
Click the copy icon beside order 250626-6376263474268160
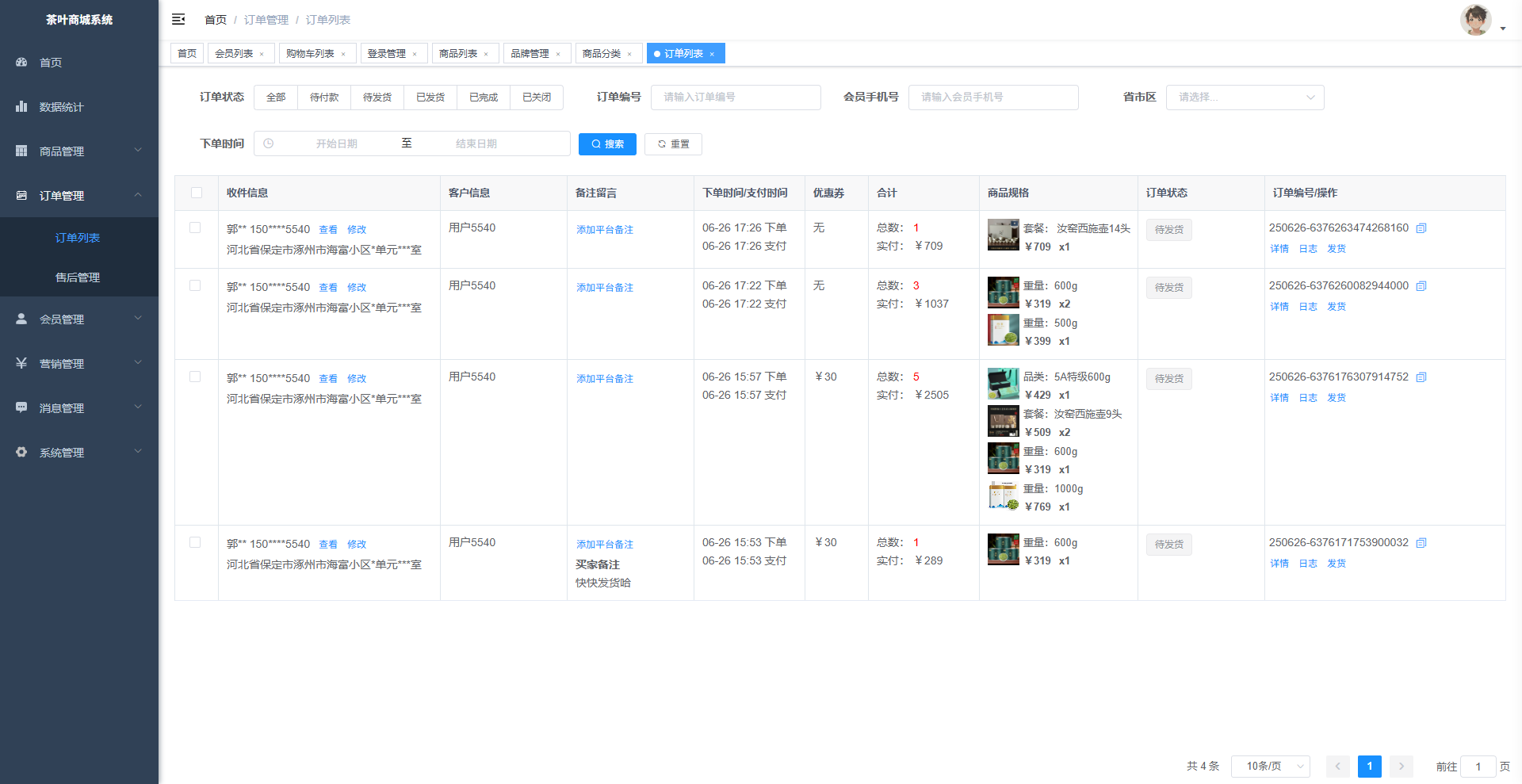click(1421, 228)
